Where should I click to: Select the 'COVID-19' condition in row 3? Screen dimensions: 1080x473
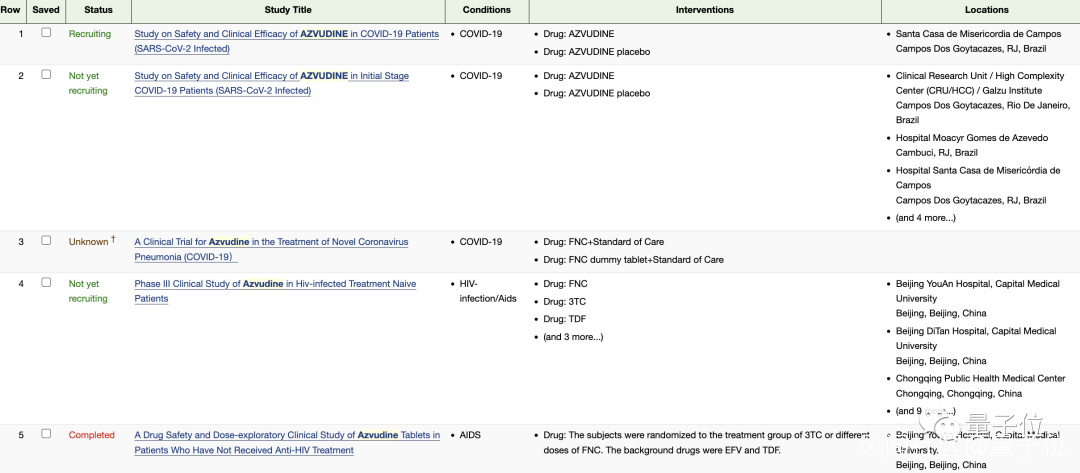coord(481,242)
